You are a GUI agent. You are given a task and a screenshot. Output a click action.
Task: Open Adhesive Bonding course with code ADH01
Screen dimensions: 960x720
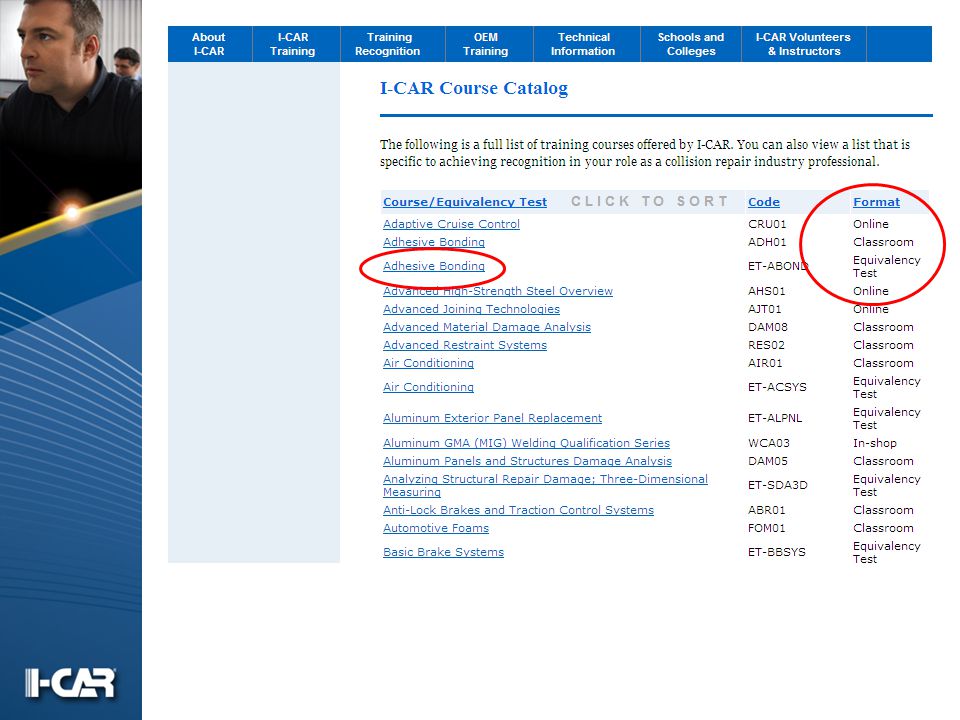(433, 242)
